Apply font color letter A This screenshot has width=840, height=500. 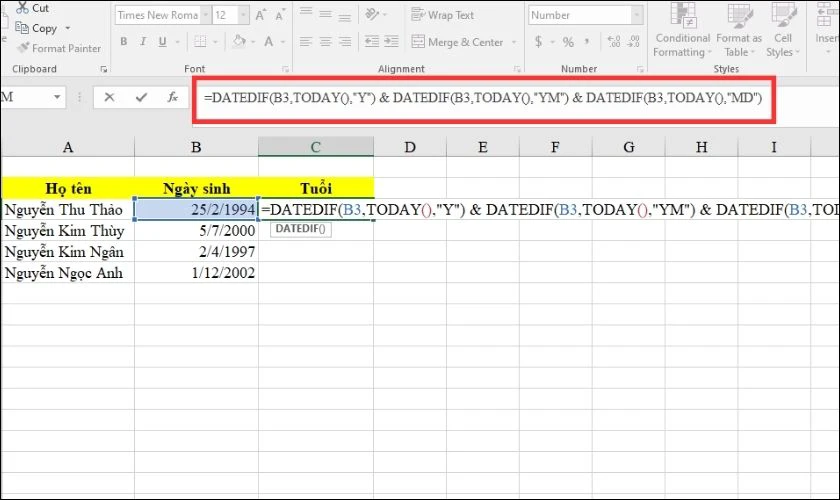tap(269, 41)
